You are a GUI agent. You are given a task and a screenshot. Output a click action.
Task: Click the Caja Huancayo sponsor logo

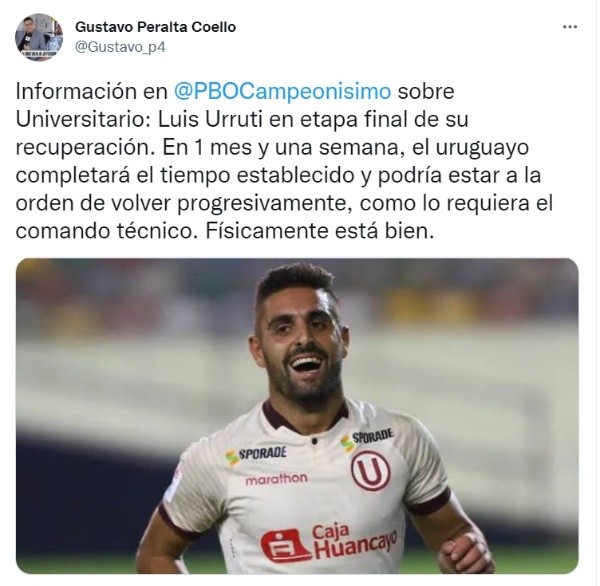pyautogui.click(x=328, y=544)
